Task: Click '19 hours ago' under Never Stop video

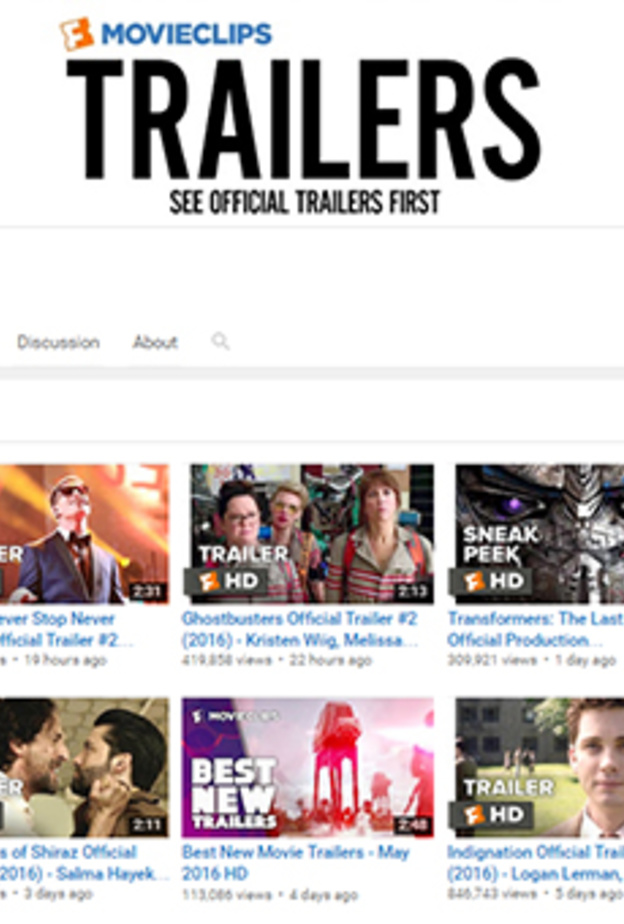Action: (65, 661)
